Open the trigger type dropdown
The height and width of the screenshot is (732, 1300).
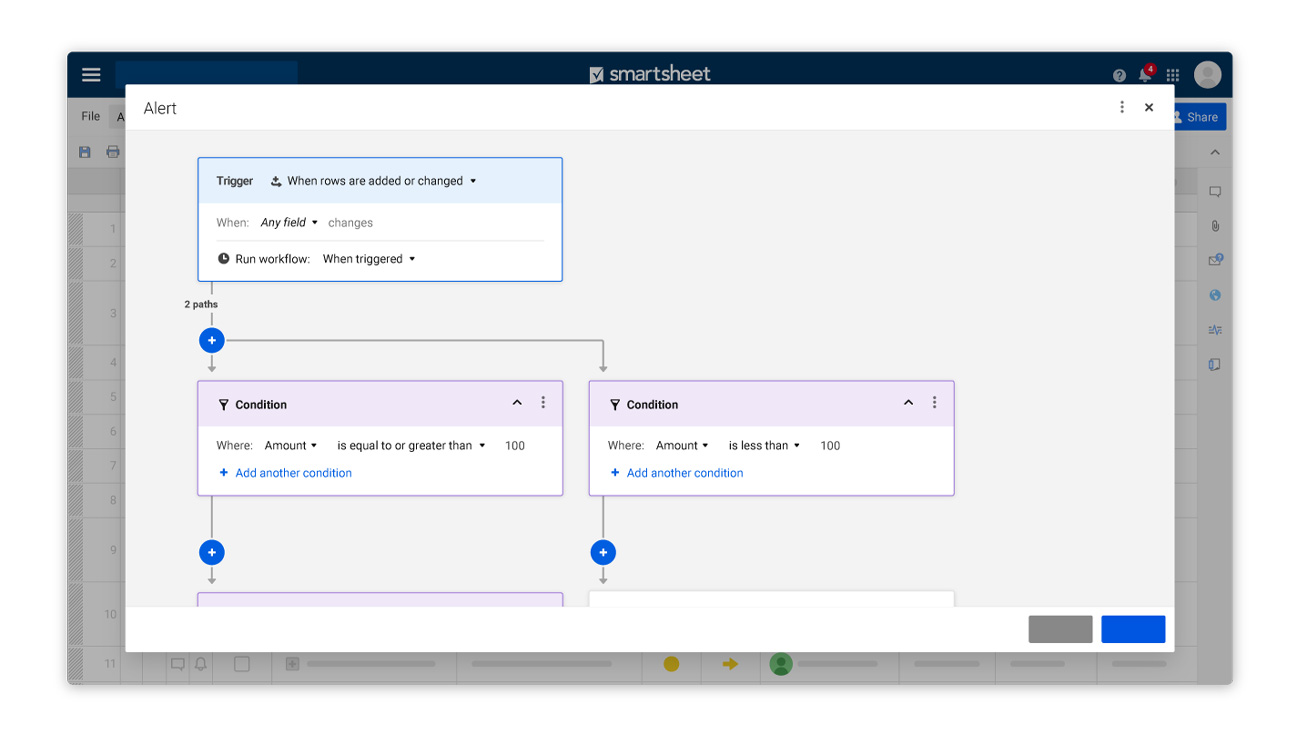click(375, 181)
